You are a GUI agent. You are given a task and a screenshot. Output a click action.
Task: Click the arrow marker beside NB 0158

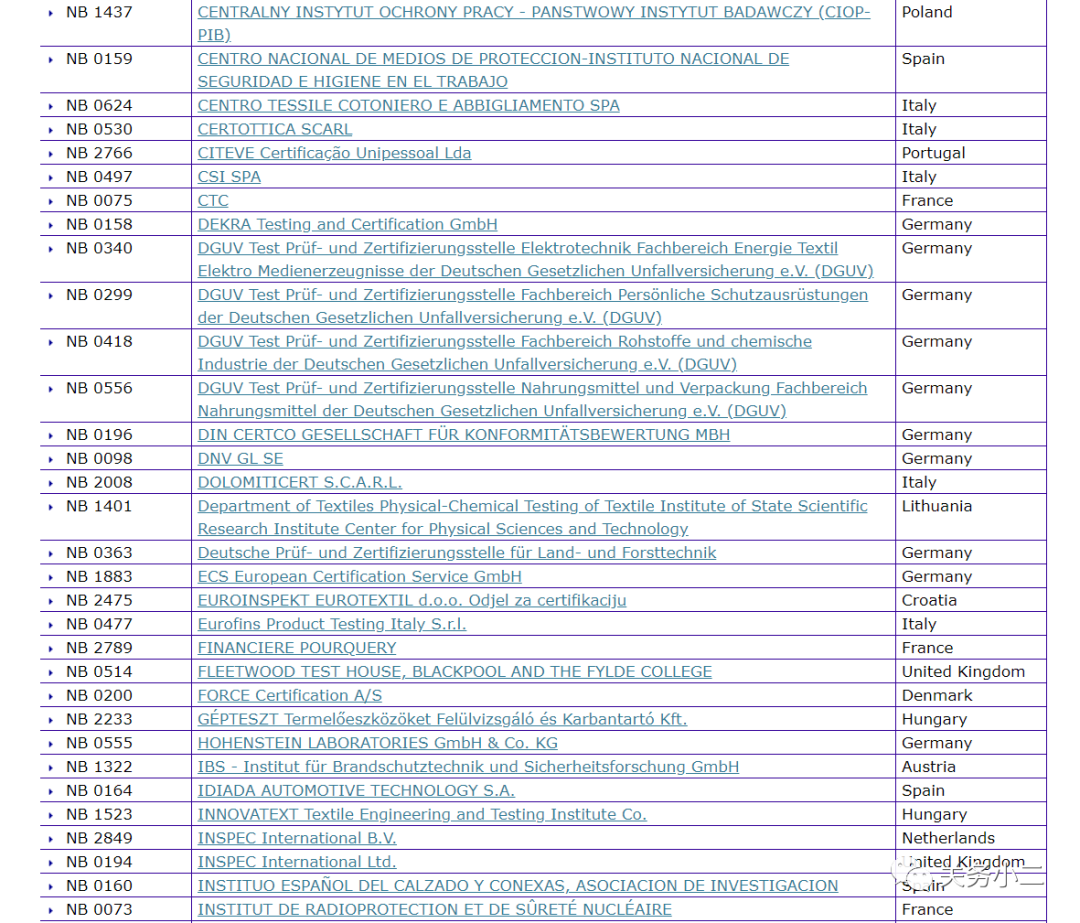51,225
